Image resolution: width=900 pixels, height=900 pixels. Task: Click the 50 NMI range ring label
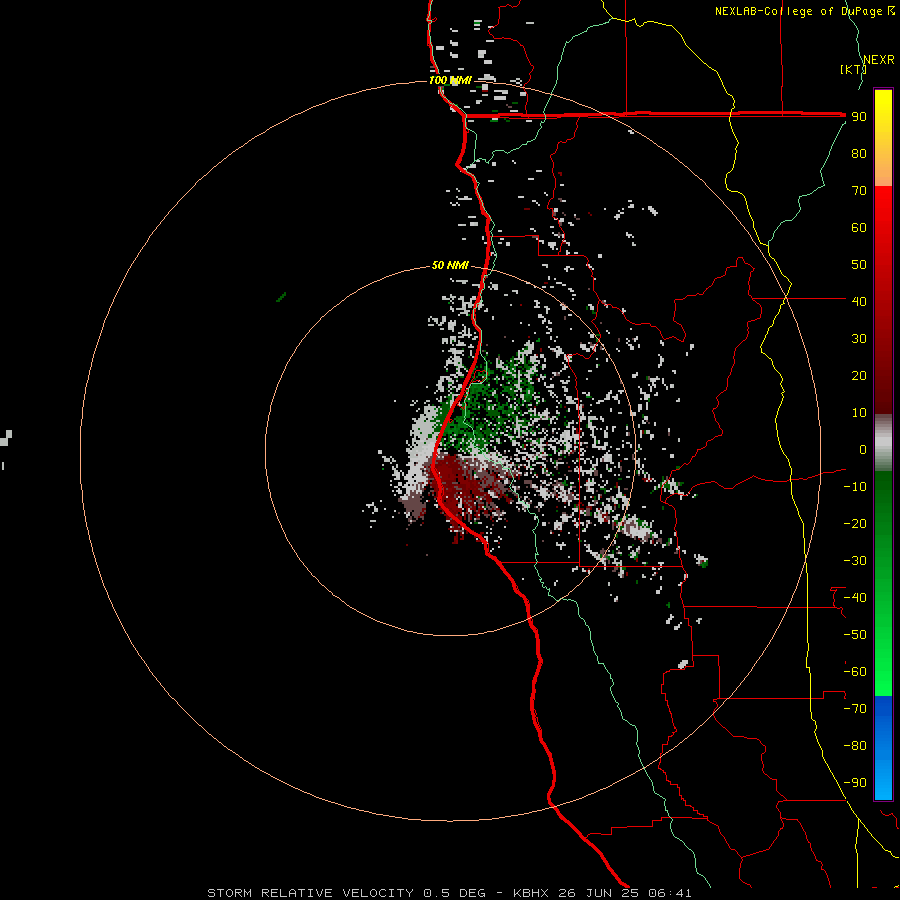click(450, 265)
